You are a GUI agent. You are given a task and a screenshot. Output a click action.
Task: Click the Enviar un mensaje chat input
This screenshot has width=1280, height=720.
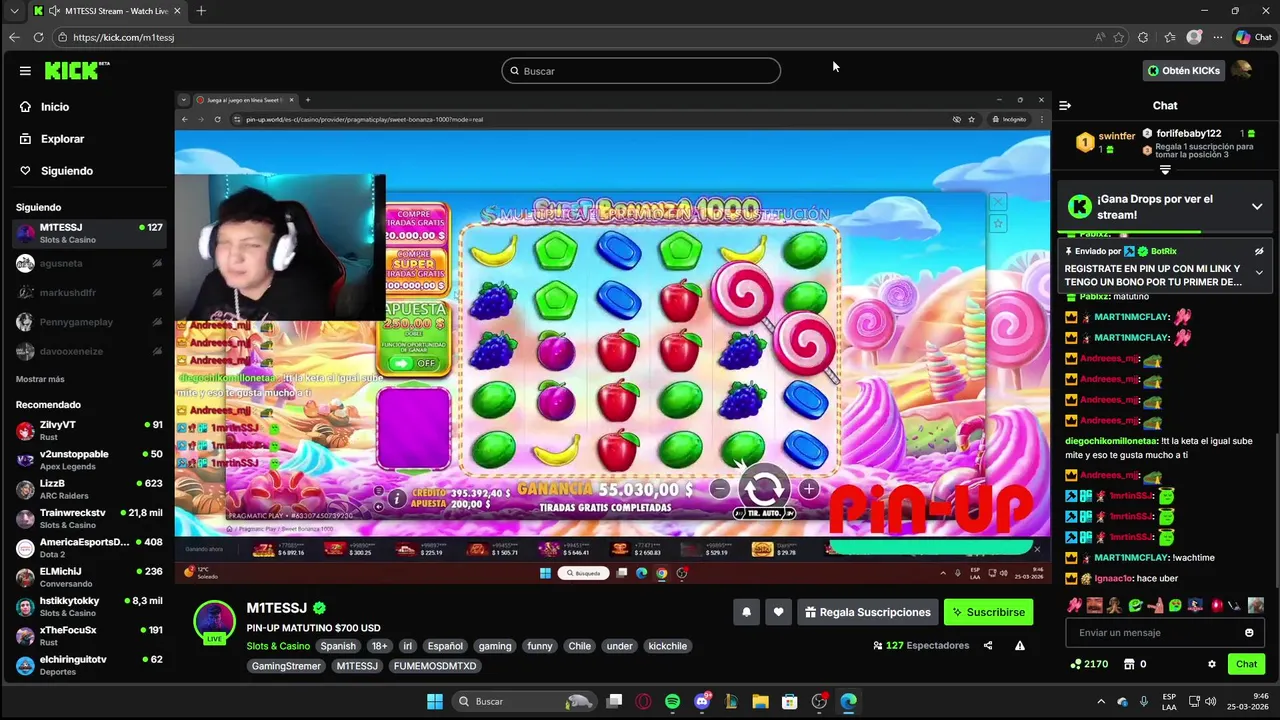coord(1165,633)
